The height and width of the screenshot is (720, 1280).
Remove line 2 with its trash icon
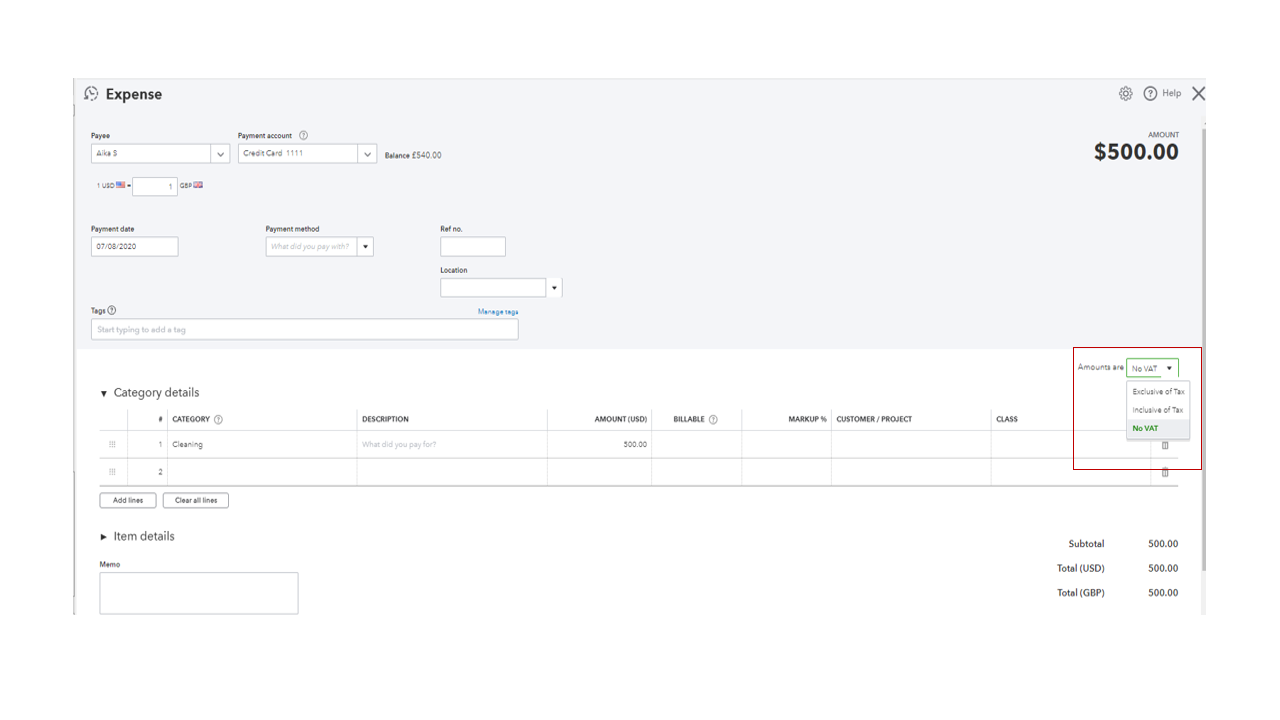[x=1164, y=472]
